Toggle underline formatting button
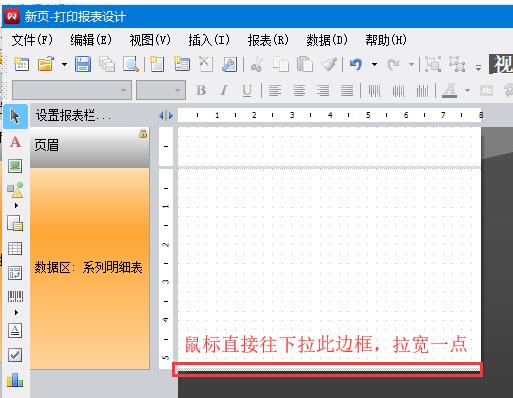Screen dimensions: 513x398 tap(247, 90)
